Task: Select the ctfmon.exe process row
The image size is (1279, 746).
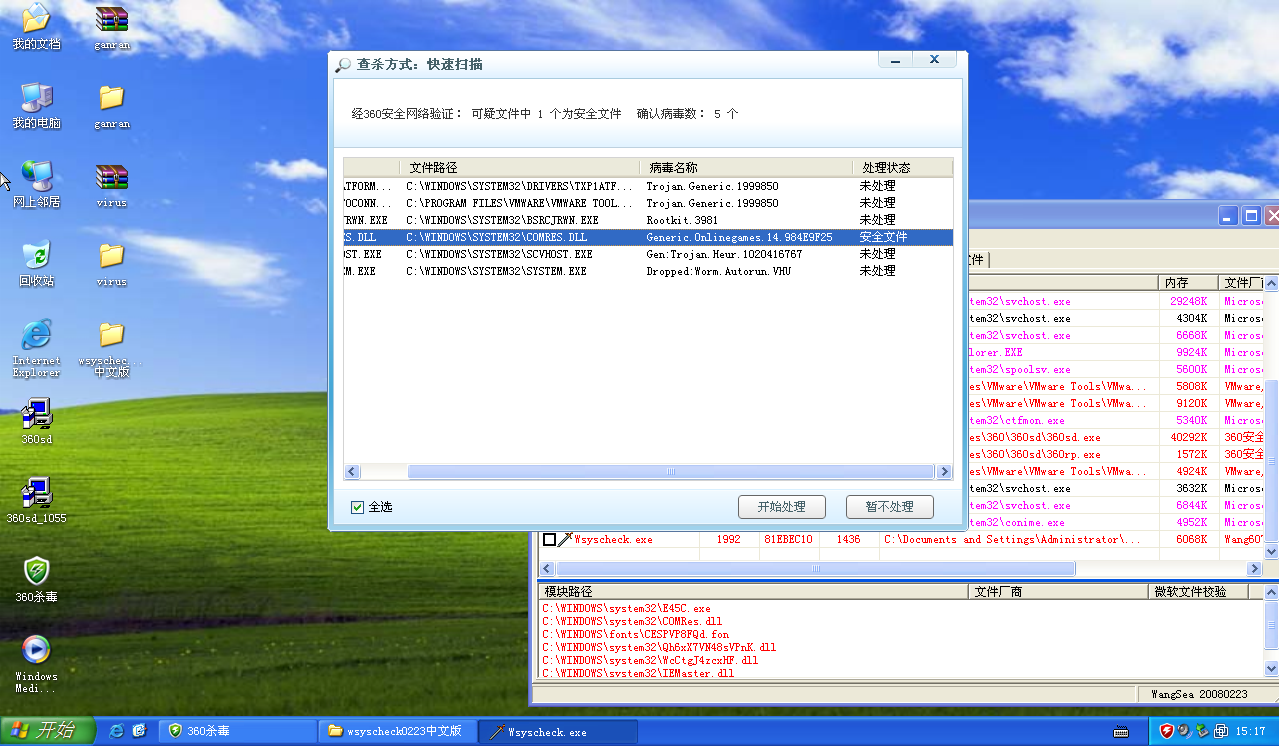Action: pos(1115,420)
